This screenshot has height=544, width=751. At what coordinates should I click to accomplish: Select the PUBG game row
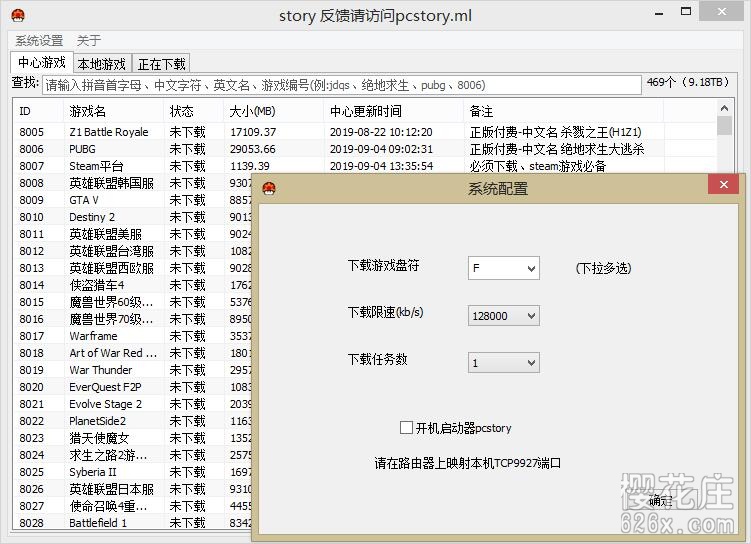point(365,149)
